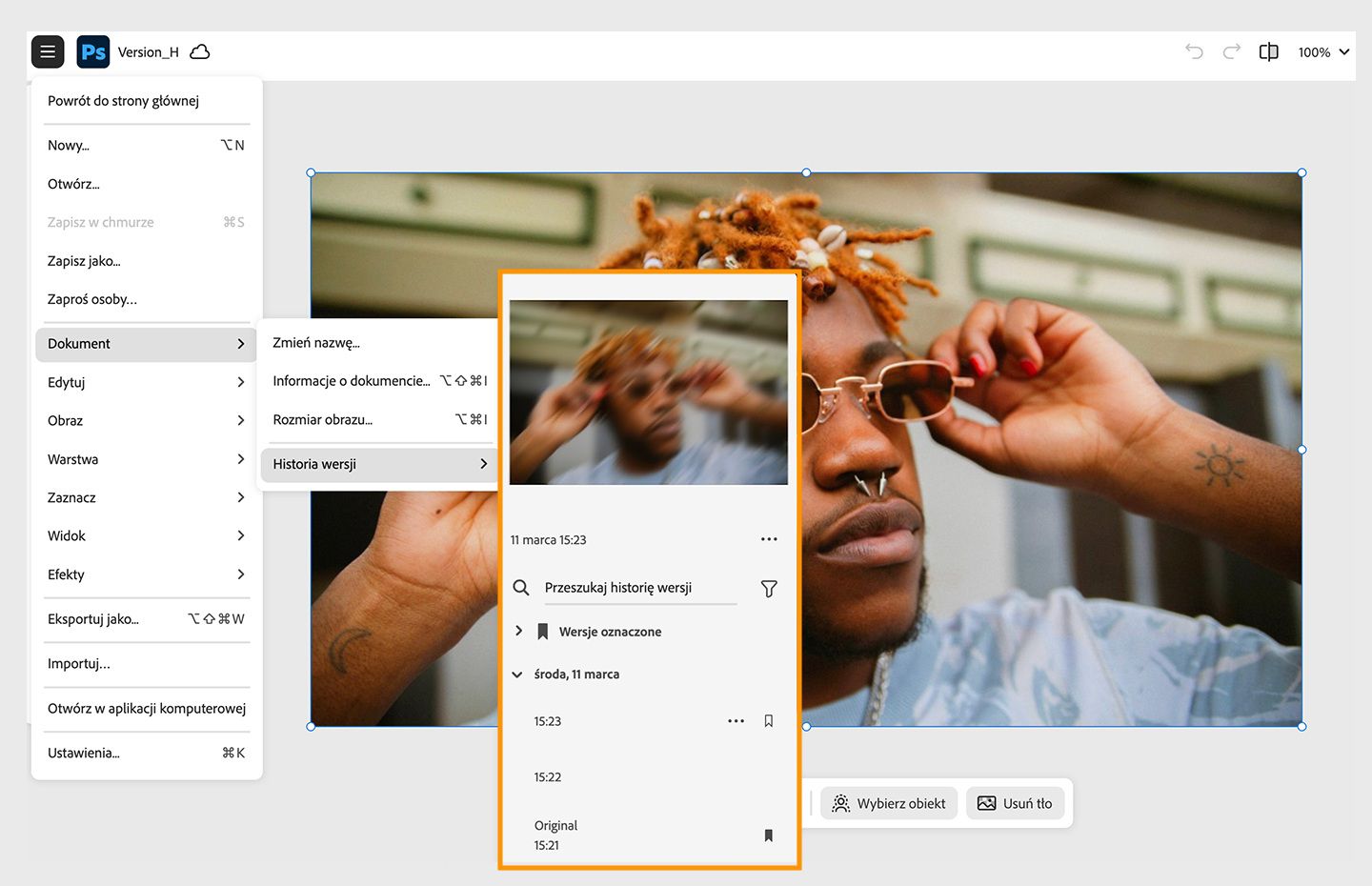The width and height of the screenshot is (1372, 886).
Task: Expand the Efekty submenu
Action: [147, 574]
